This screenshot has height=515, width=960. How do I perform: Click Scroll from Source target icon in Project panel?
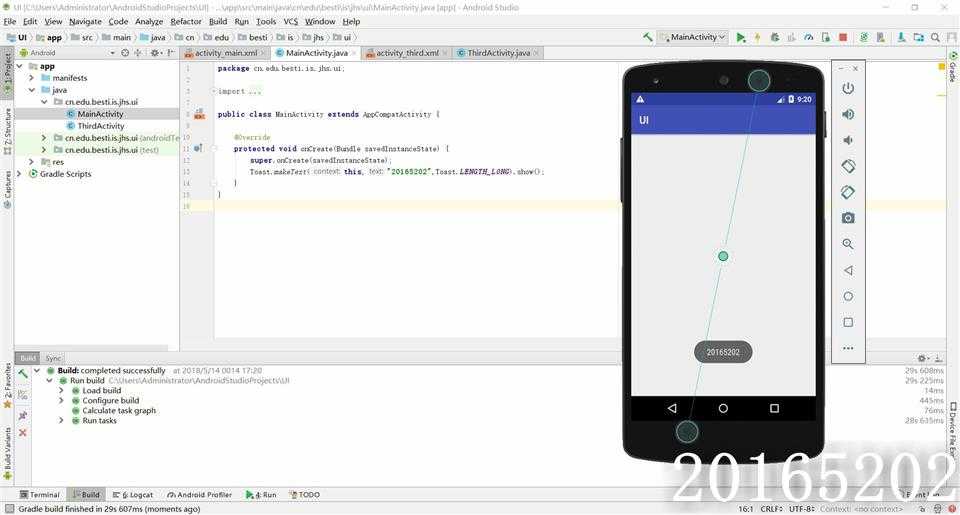[x=125, y=53]
